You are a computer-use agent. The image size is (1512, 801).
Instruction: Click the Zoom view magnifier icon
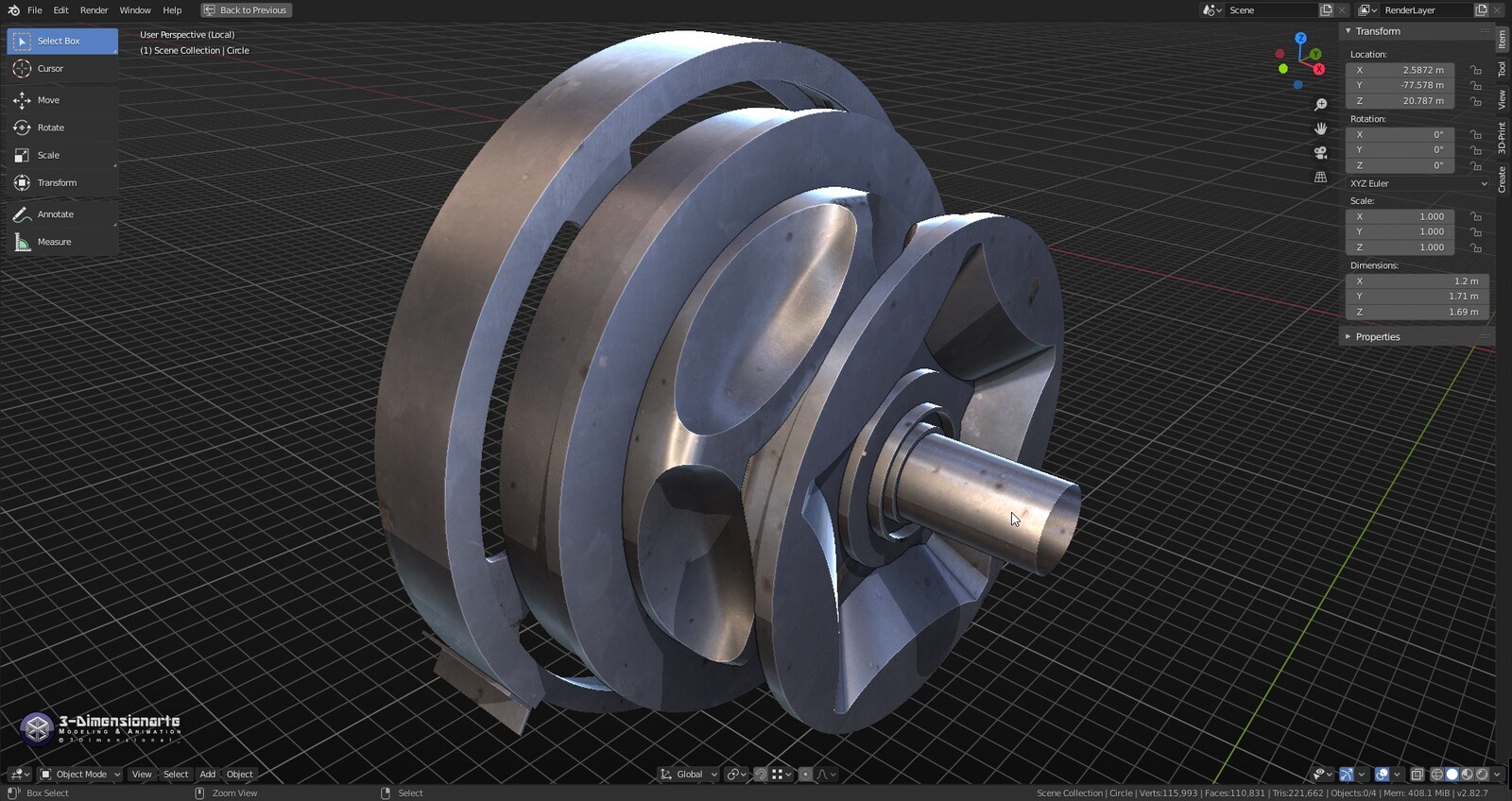(1320, 105)
